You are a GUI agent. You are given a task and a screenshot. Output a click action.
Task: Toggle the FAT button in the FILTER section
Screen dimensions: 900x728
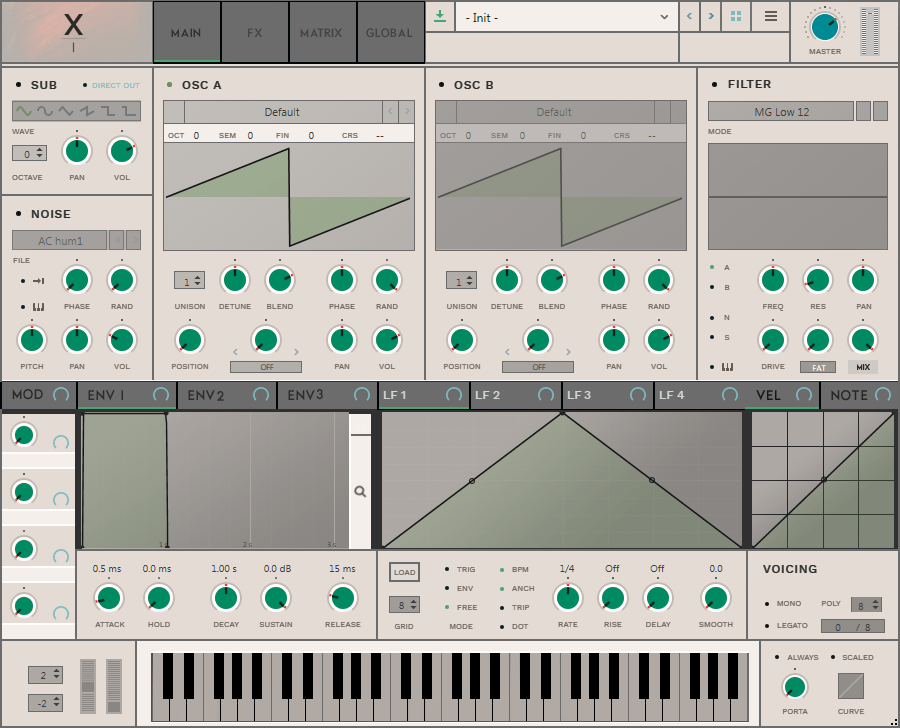click(818, 367)
